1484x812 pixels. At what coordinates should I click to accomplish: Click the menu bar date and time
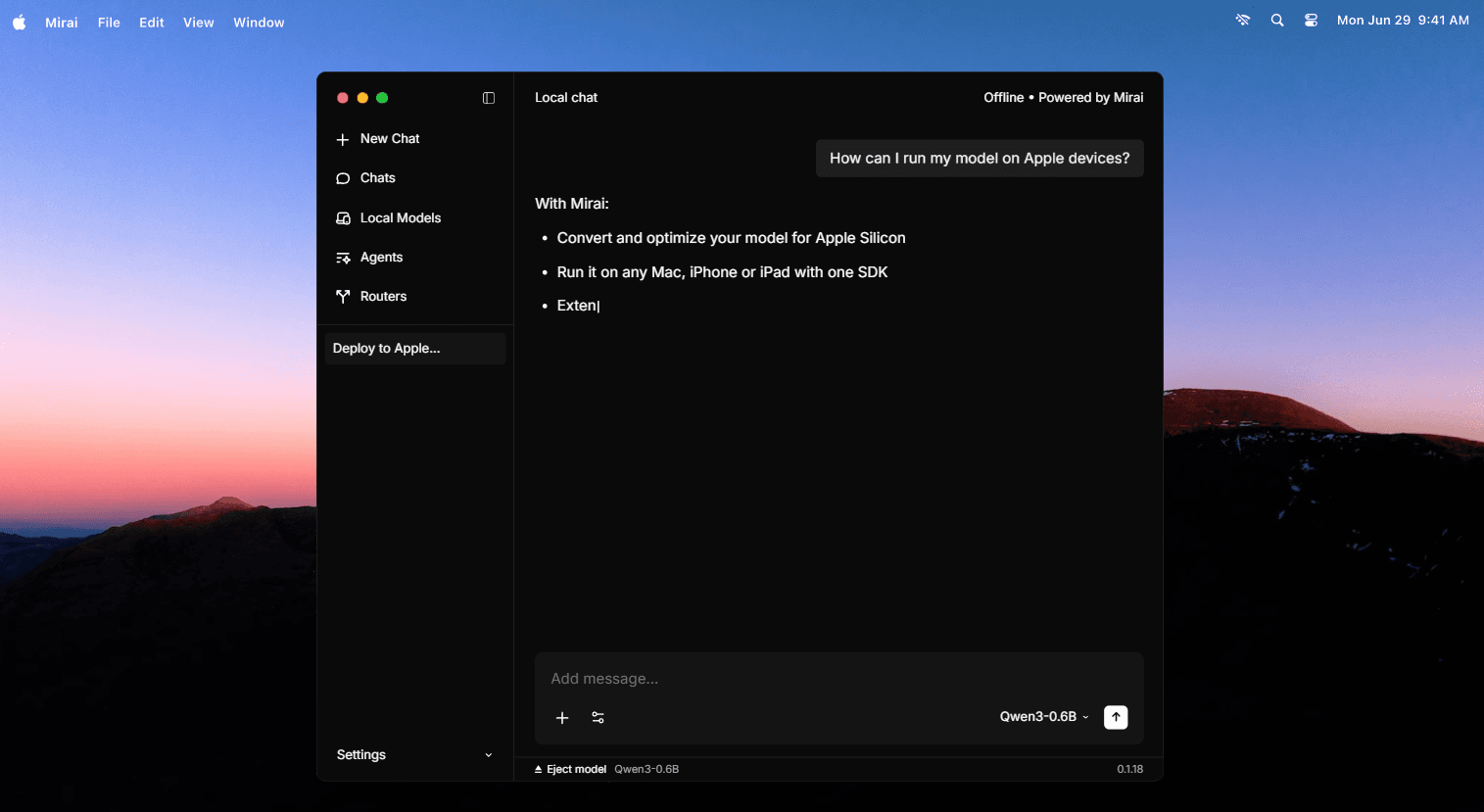(1403, 21)
